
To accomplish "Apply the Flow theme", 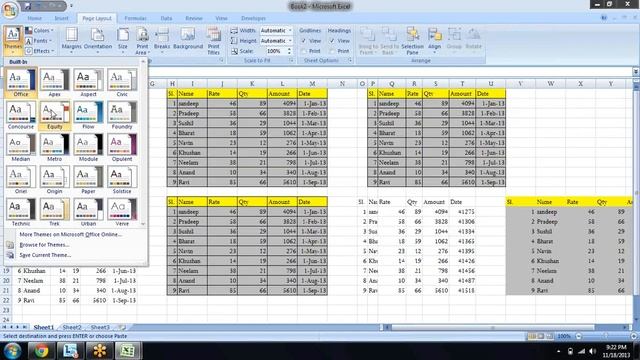I will pyautogui.click(x=89, y=115).
